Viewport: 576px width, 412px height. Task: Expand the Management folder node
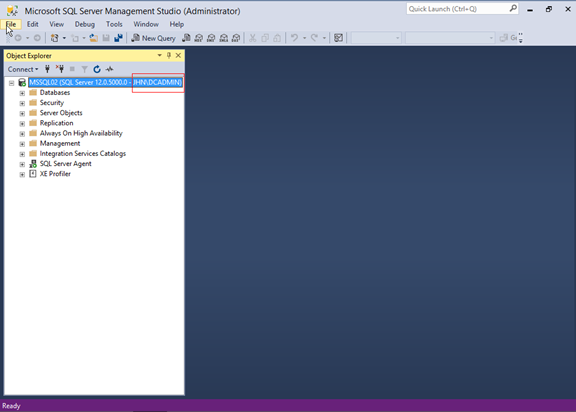(22, 144)
